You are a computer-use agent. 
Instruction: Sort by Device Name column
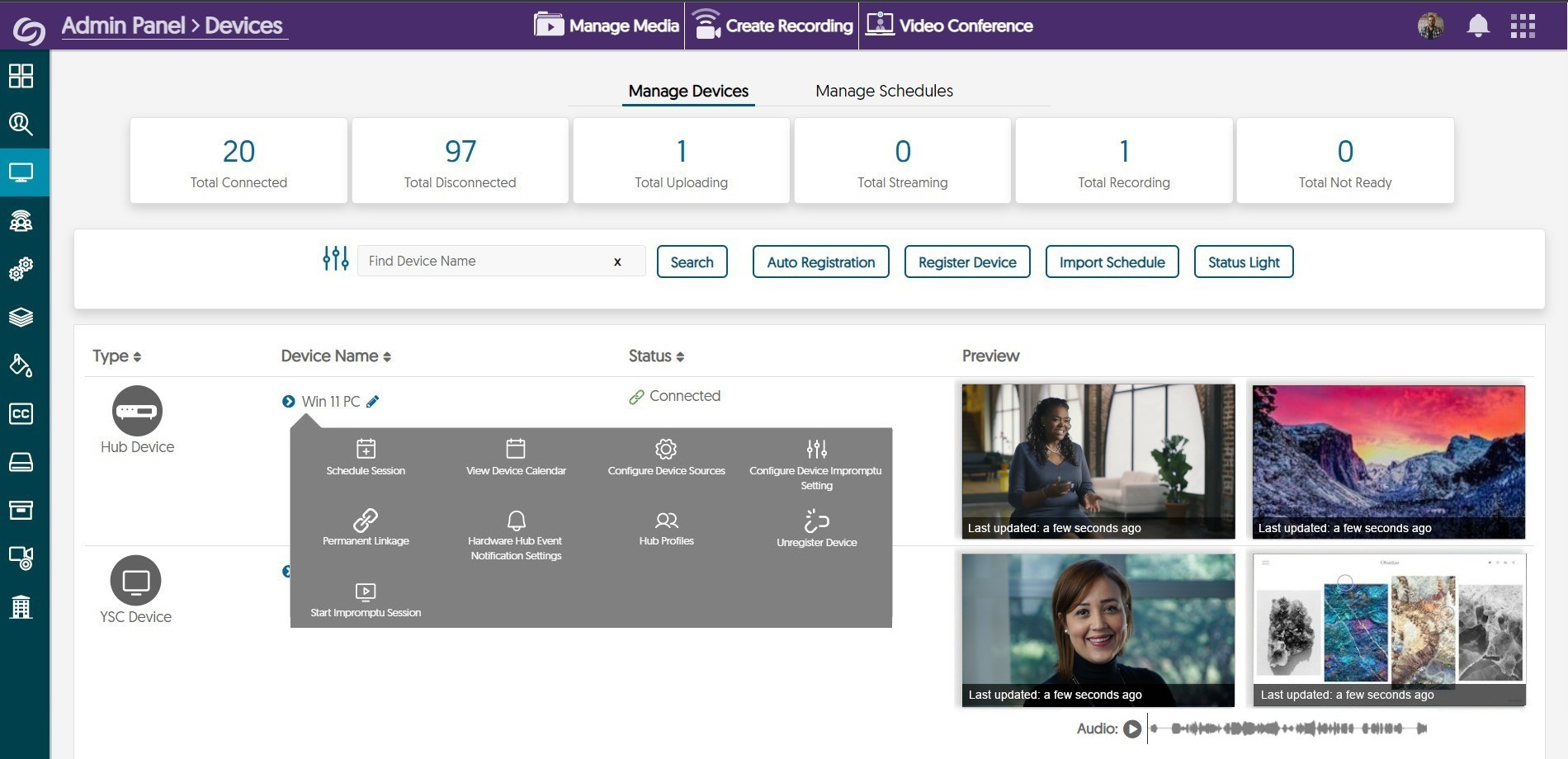point(336,356)
